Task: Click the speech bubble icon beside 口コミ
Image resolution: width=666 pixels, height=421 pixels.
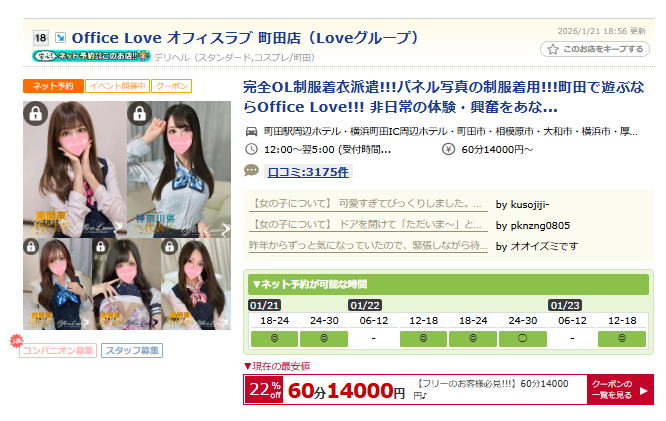Action: tap(251, 171)
